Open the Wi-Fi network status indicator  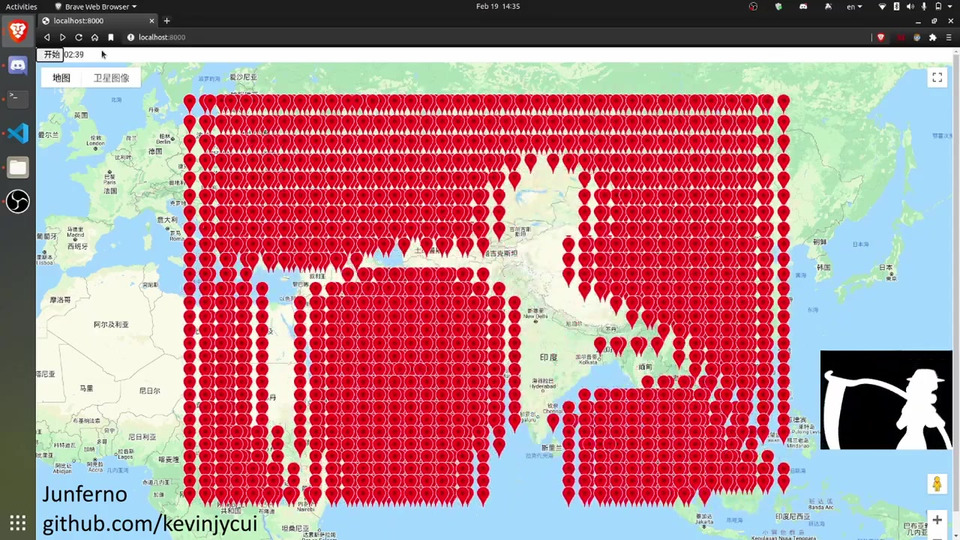[882, 6]
